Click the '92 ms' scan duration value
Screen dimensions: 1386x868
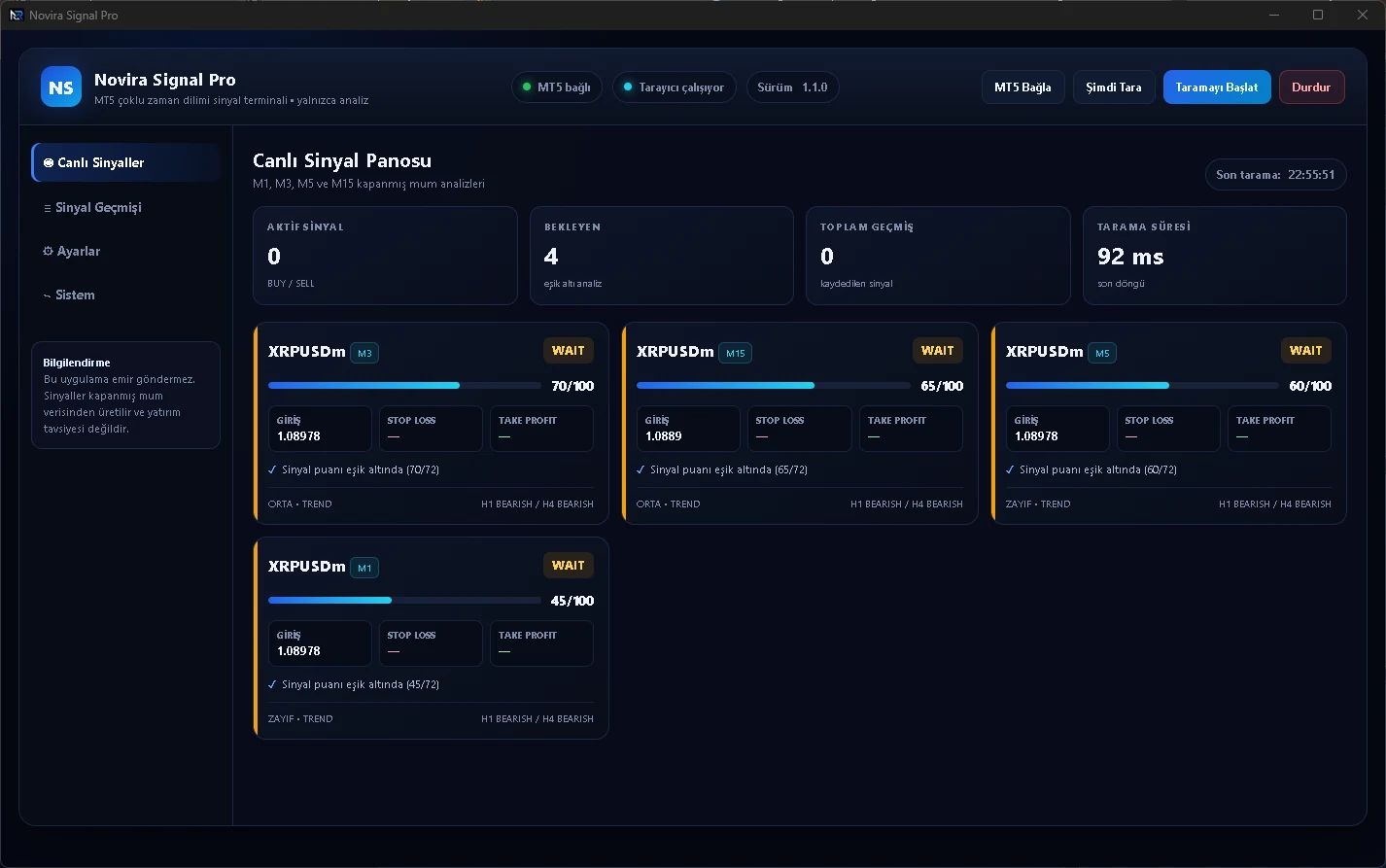[1130, 257]
